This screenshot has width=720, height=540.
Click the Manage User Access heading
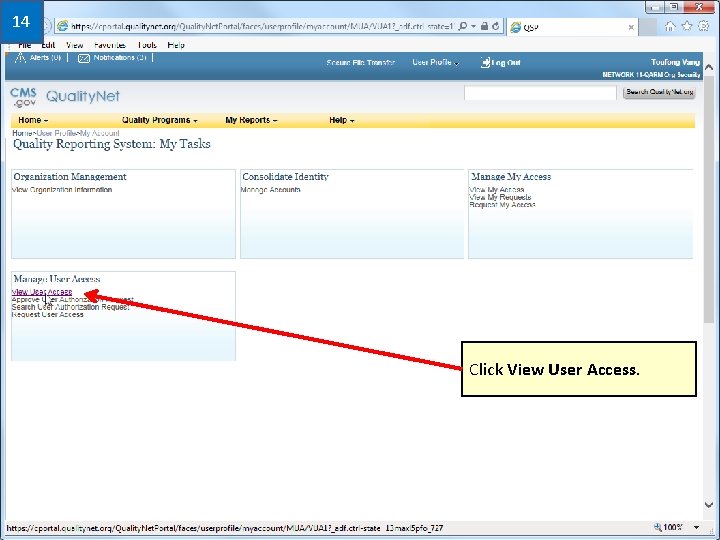click(57, 279)
